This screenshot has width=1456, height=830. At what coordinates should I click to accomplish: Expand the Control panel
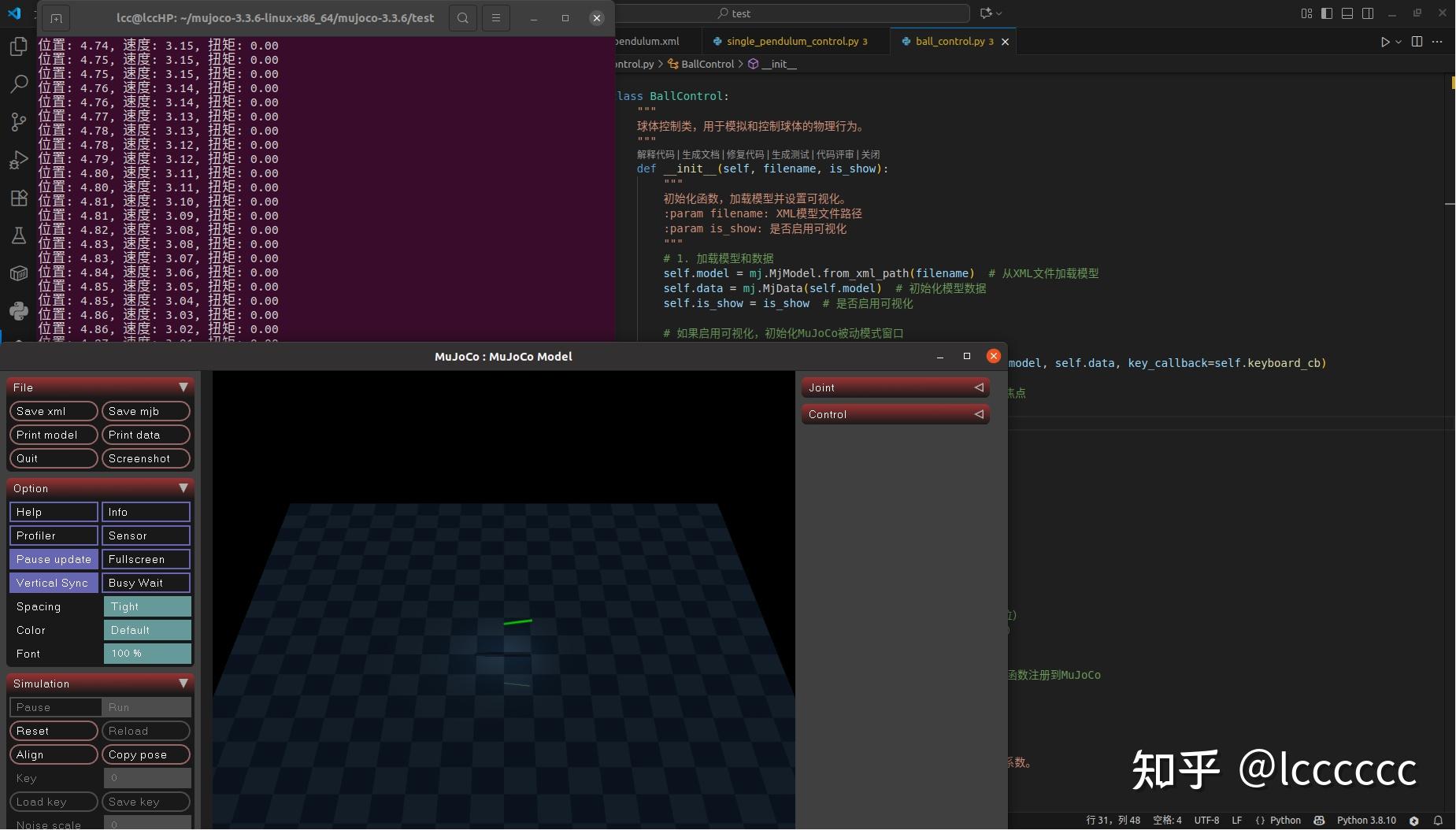click(895, 414)
